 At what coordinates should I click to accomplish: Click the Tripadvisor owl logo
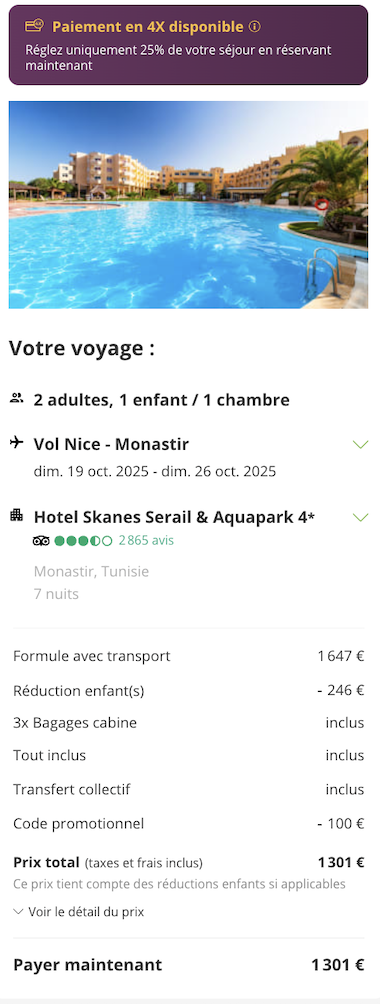point(41,541)
